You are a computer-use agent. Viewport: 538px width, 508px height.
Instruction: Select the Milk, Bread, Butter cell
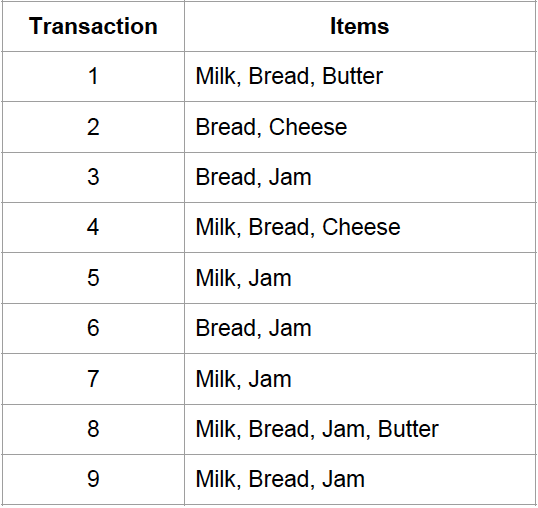pyautogui.click(x=360, y=76)
